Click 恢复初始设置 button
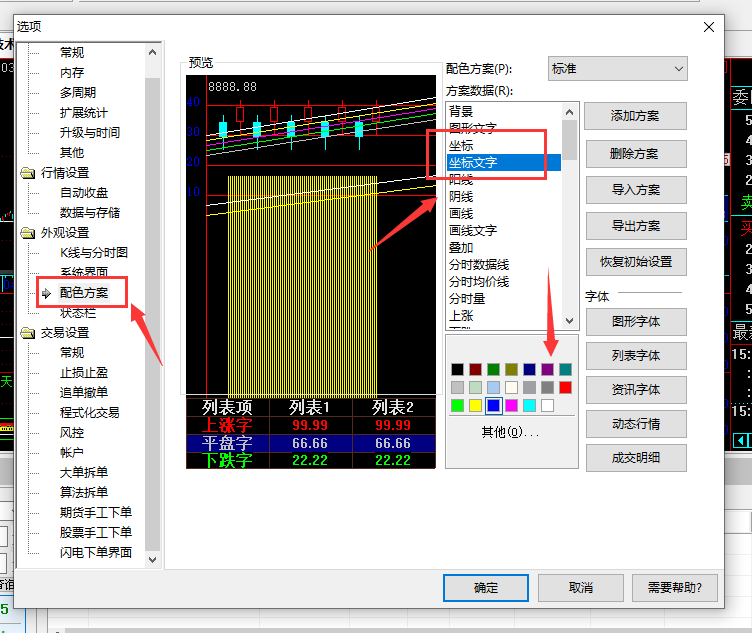 pos(635,262)
